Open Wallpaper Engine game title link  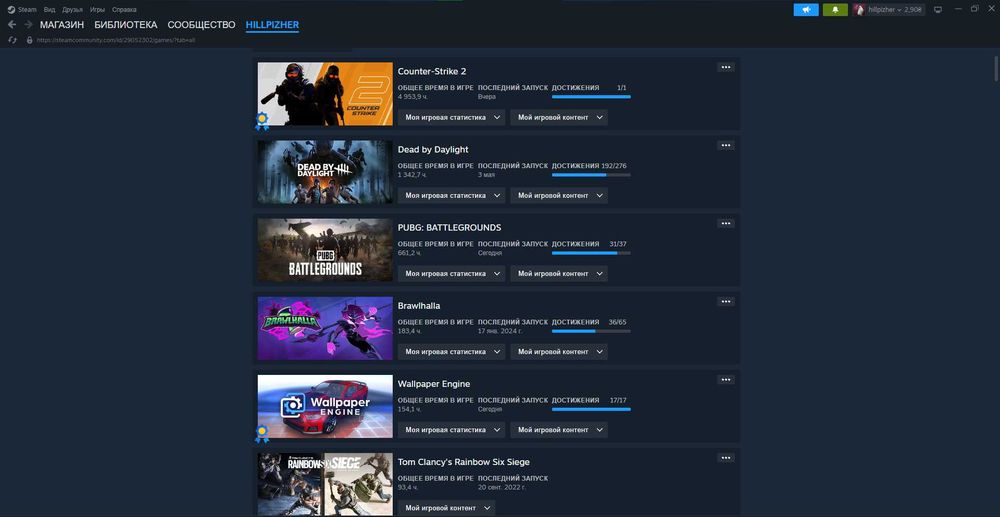(x=434, y=384)
